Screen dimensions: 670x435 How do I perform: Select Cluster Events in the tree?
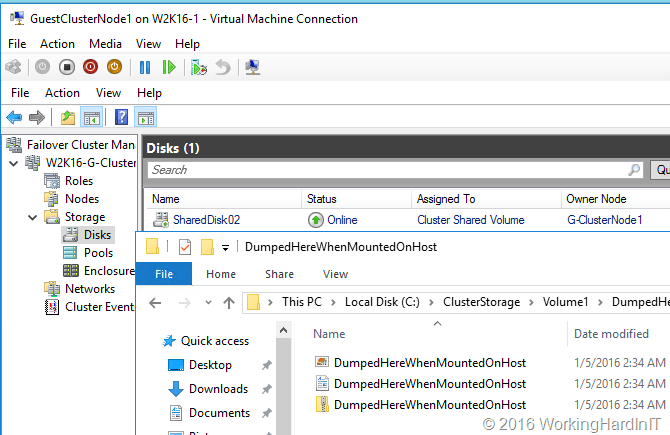point(90,307)
